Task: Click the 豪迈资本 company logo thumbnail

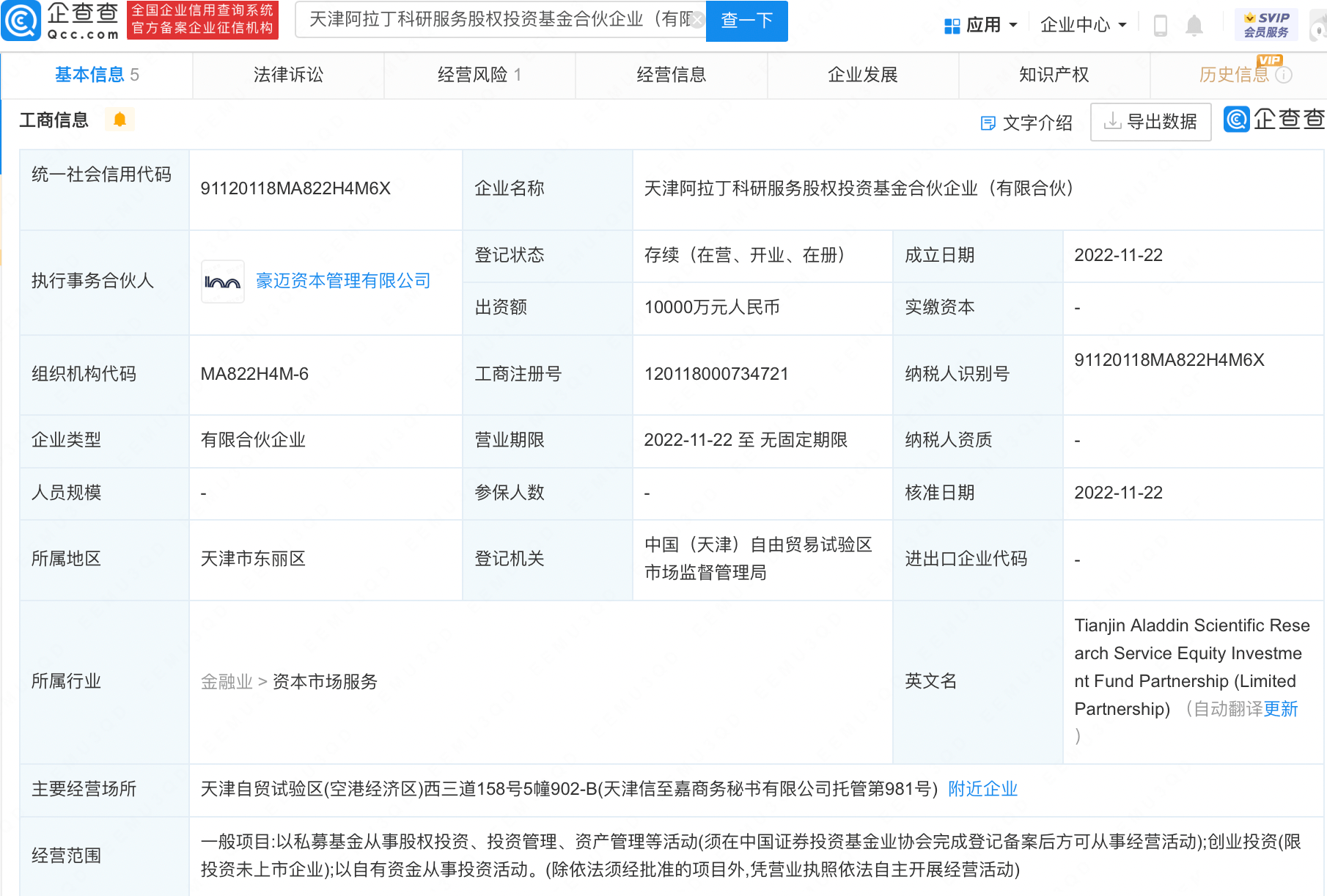Action: click(x=223, y=282)
